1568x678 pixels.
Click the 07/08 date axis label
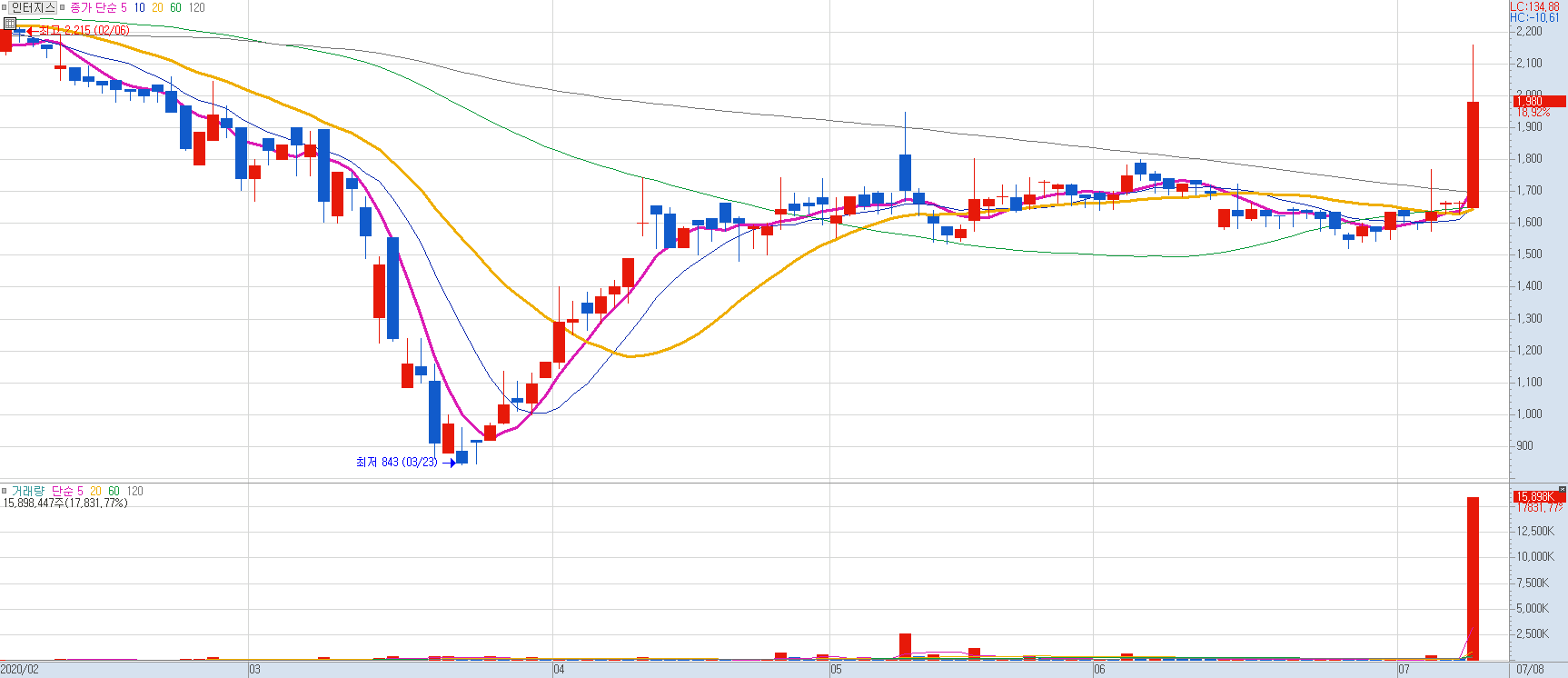pyautogui.click(x=1530, y=670)
